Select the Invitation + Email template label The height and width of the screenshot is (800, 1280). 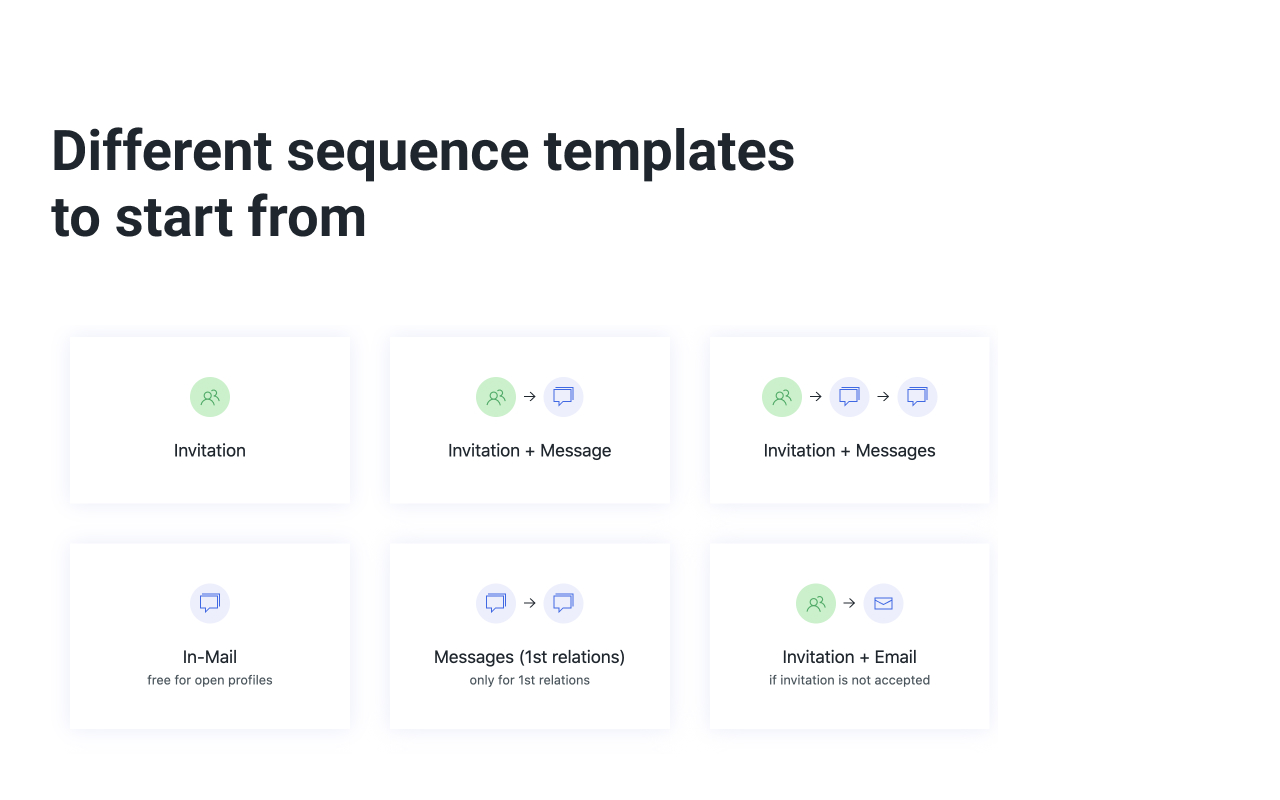click(849, 657)
